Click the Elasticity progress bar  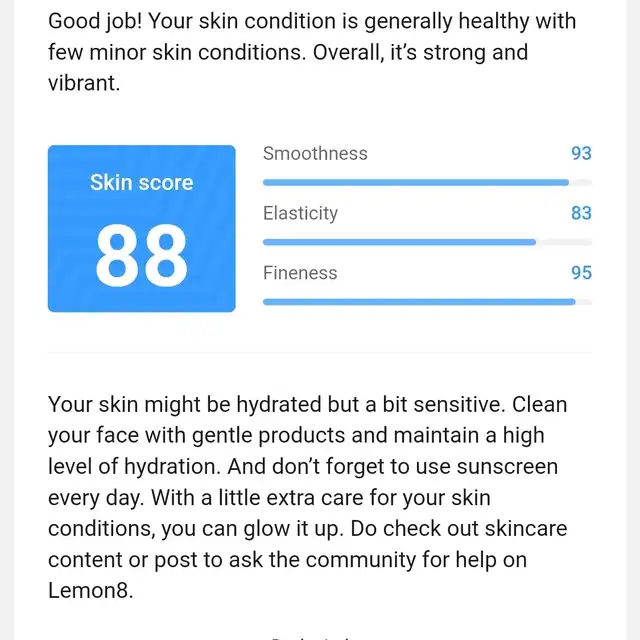coord(427,242)
